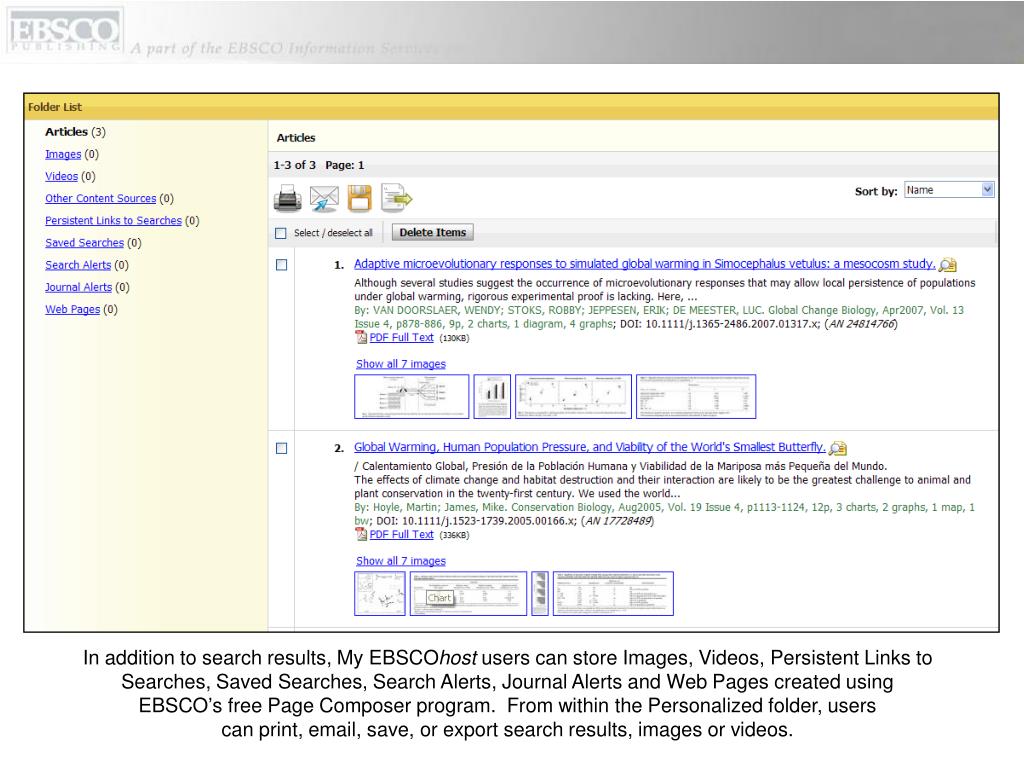Image resolution: width=1024 pixels, height=768 pixels.
Task: Check the box for article 2
Action: click(281, 448)
